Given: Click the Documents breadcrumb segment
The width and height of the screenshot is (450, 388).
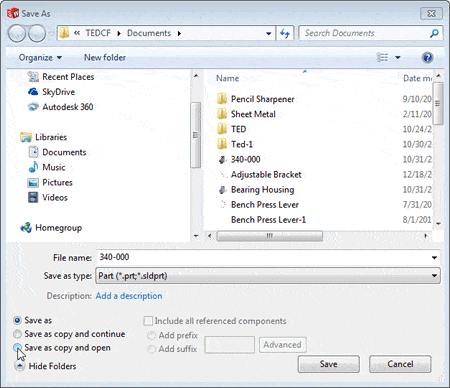Looking at the screenshot, I should 149,33.
